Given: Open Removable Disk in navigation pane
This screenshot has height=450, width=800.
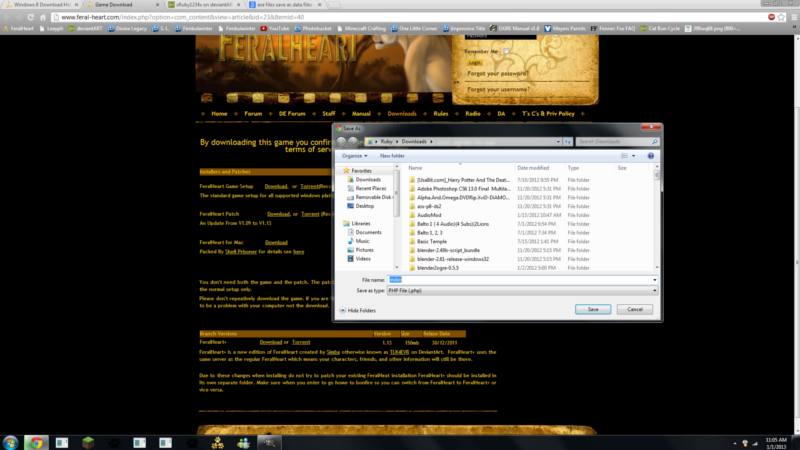Looking at the screenshot, I should (x=369, y=197).
